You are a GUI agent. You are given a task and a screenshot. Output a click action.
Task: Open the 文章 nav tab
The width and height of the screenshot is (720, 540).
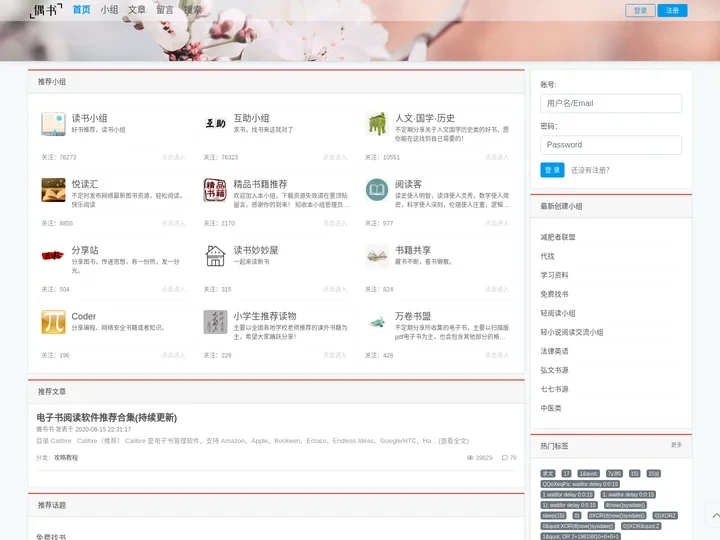tap(137, 10)
